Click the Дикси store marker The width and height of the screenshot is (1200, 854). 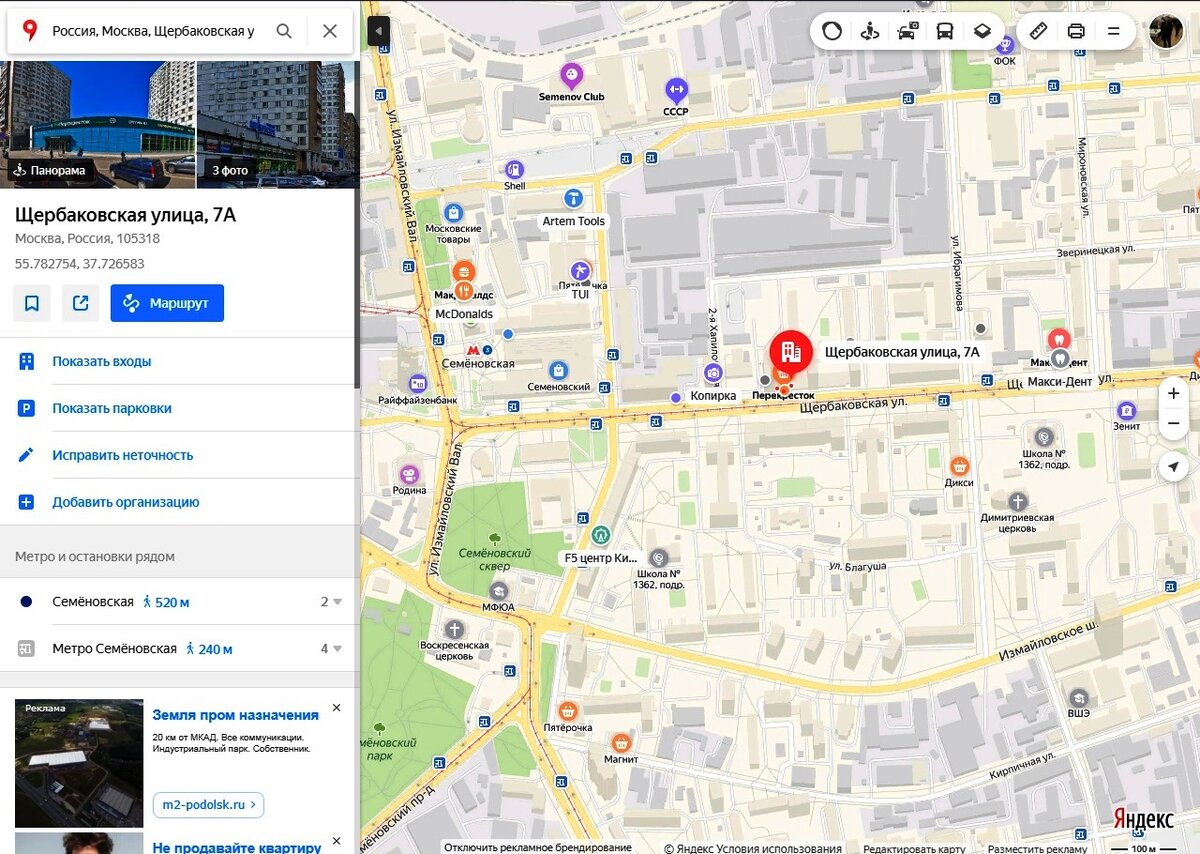[959, 465]
